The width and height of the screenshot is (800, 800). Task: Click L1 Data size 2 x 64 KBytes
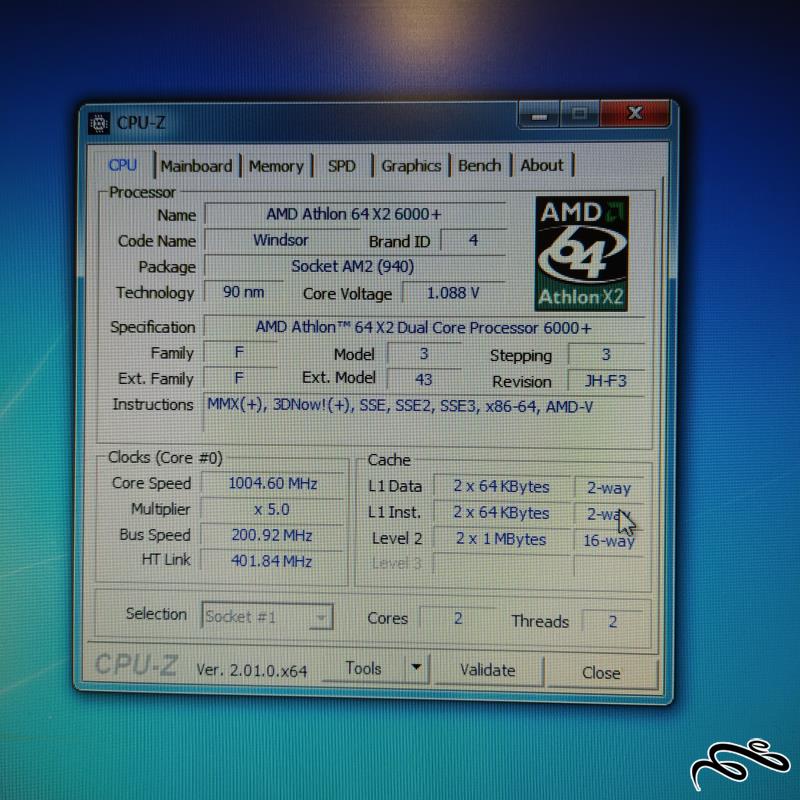(x=502, y=487)
